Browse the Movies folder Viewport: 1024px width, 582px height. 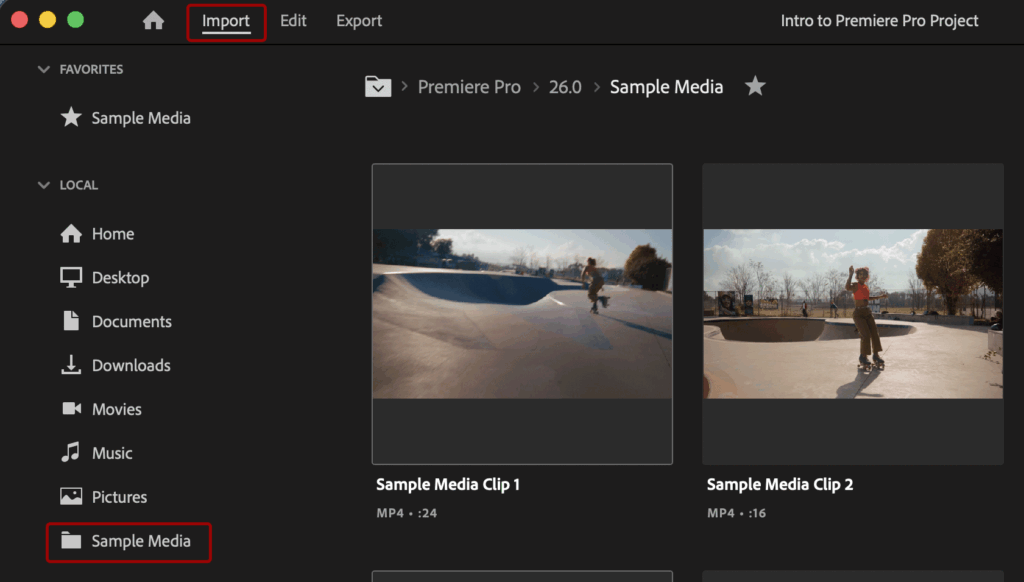[x=116, y=409]
